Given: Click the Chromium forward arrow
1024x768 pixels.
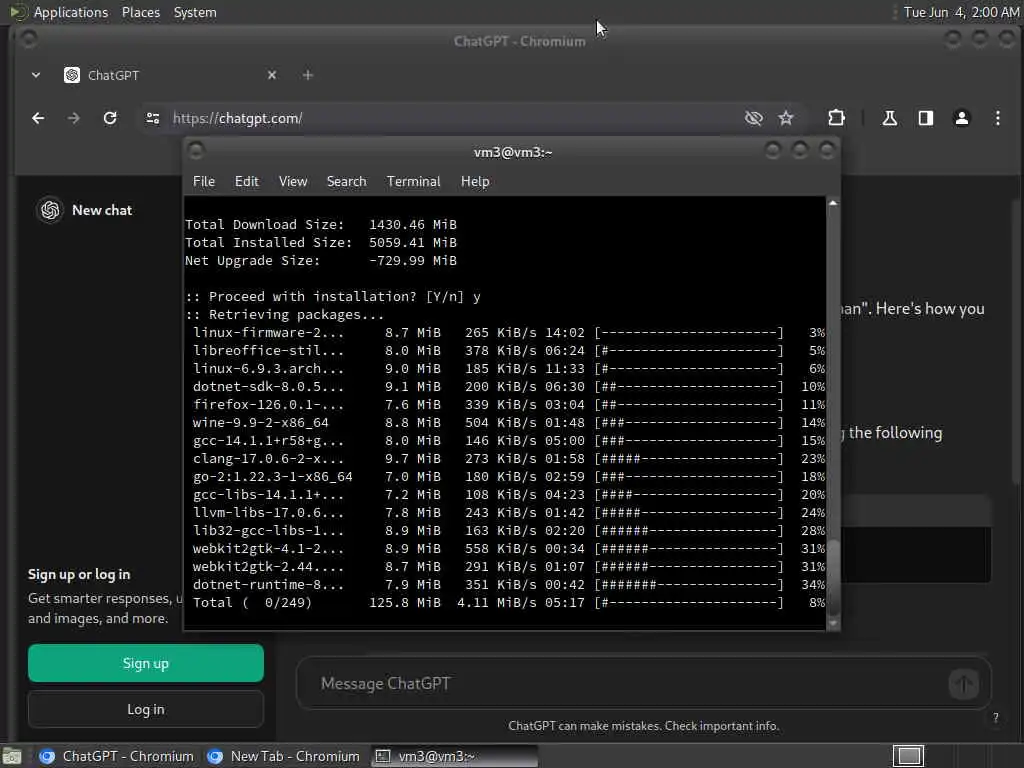Looking at the screenshot, I should point(74,118).
